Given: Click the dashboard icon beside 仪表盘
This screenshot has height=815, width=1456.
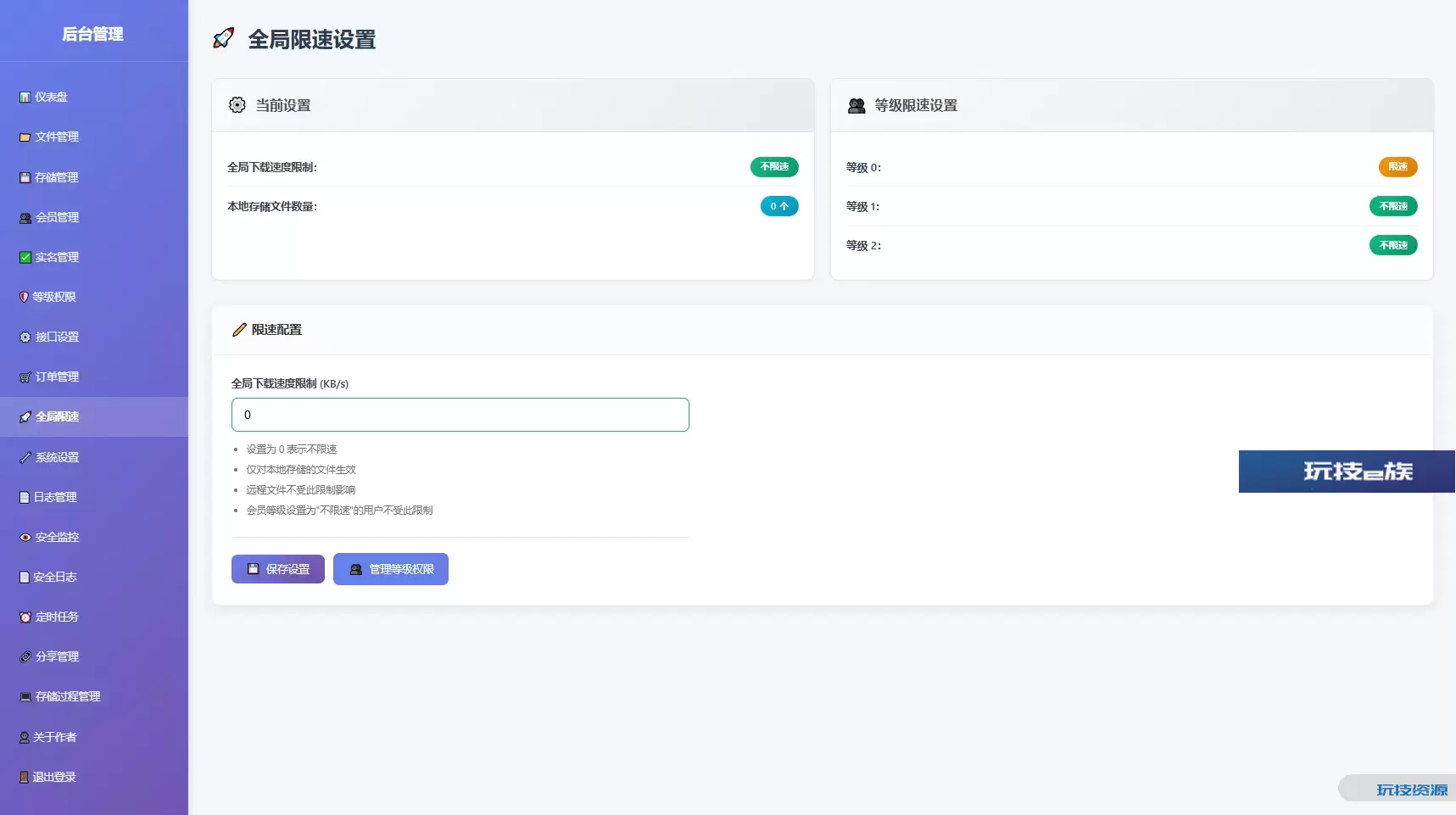Looking at the screenshot, I should [25, 98].
